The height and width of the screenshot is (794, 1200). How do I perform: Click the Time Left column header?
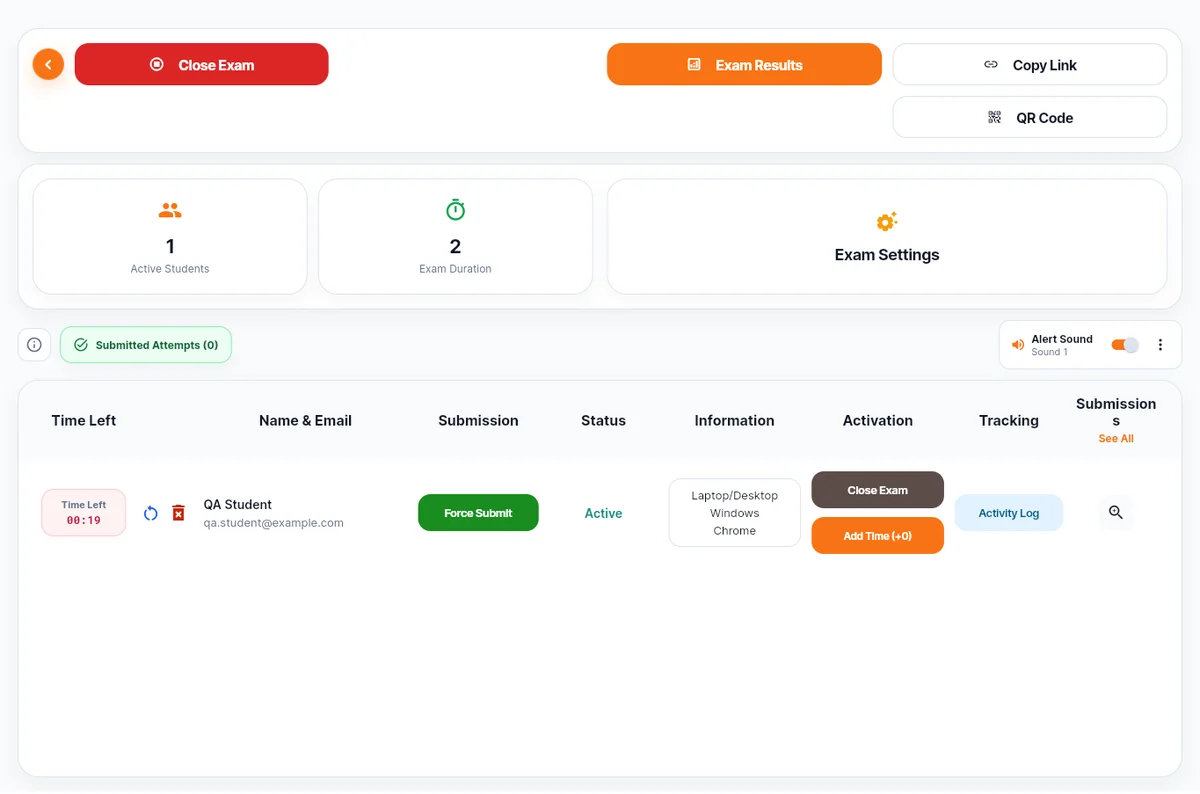coord(84,421)
